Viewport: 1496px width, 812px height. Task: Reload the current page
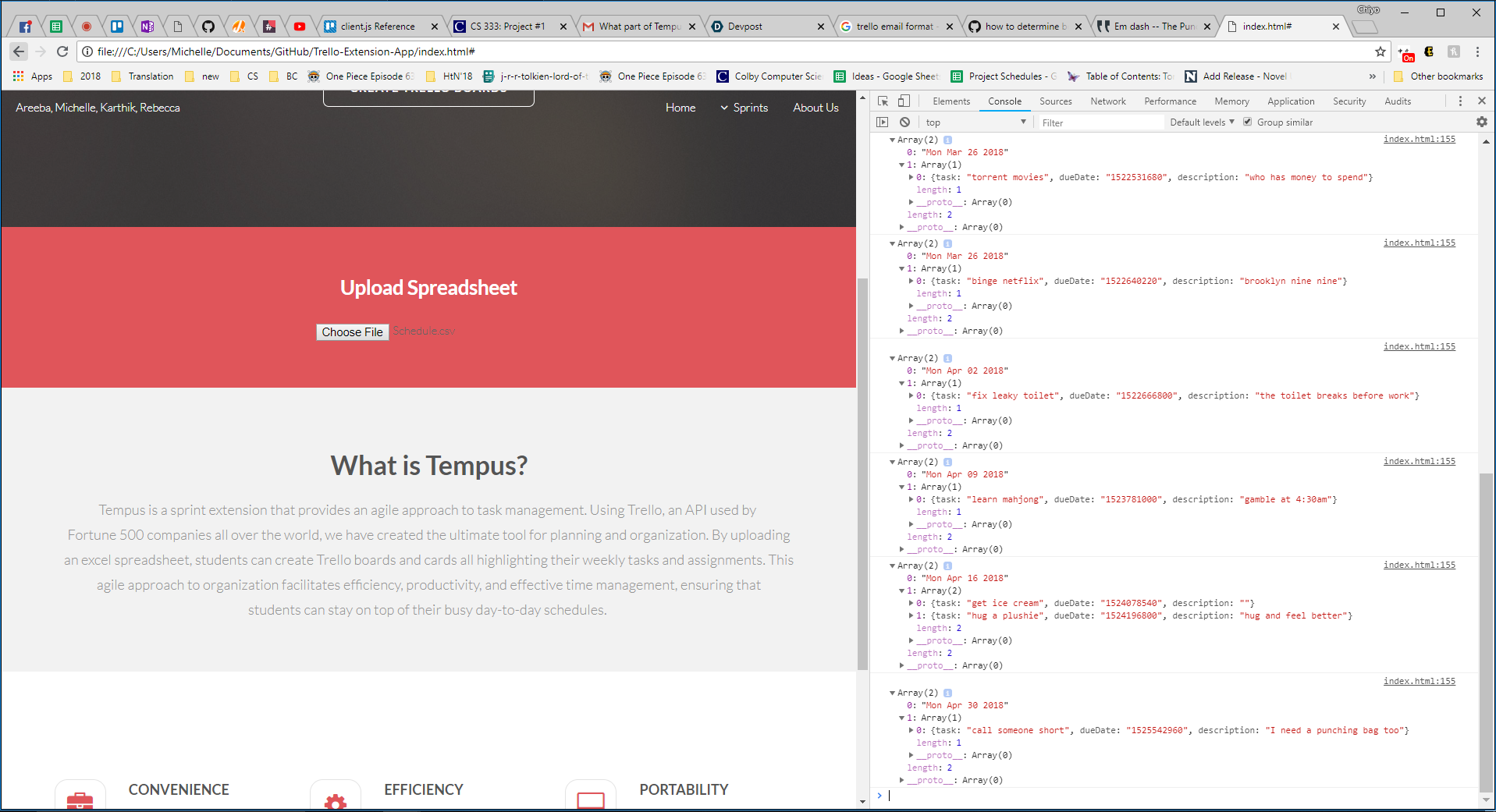tap(62, 51)
